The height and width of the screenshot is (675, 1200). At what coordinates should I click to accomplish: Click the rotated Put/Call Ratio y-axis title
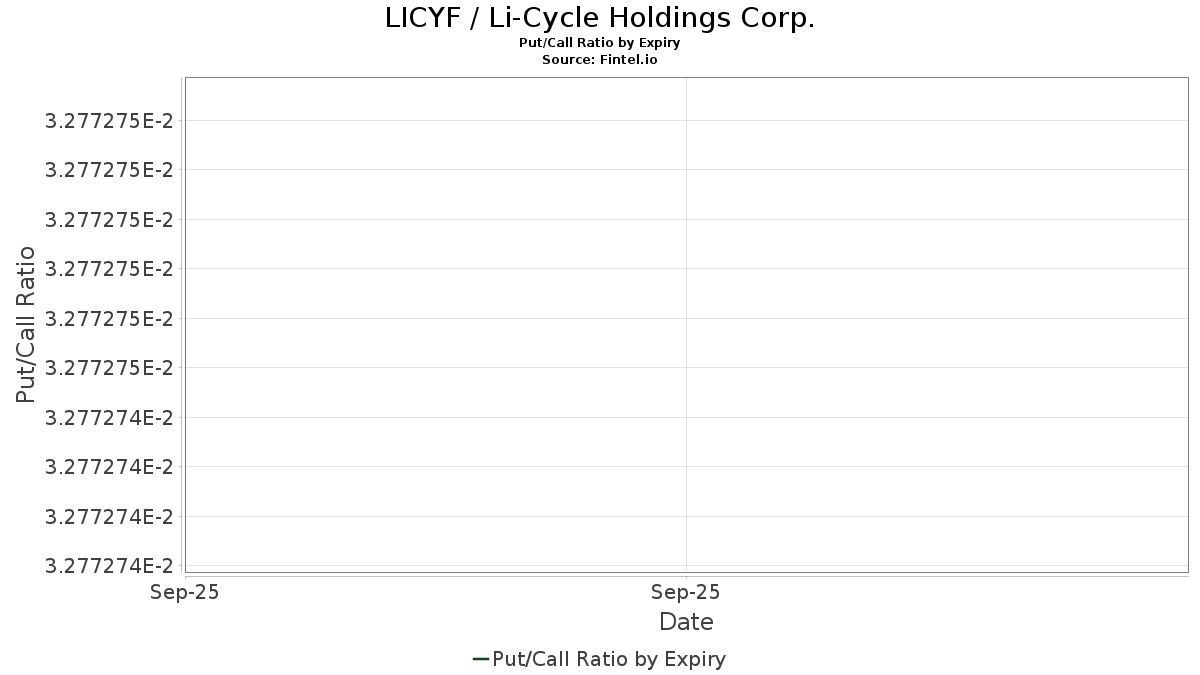pos(26,325)
